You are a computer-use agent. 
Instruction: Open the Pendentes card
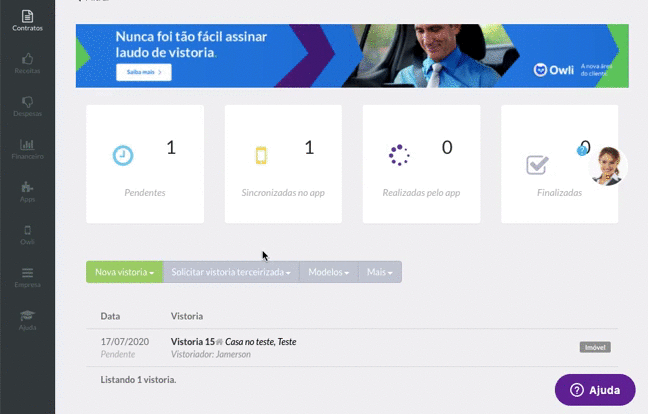point(145,164)
